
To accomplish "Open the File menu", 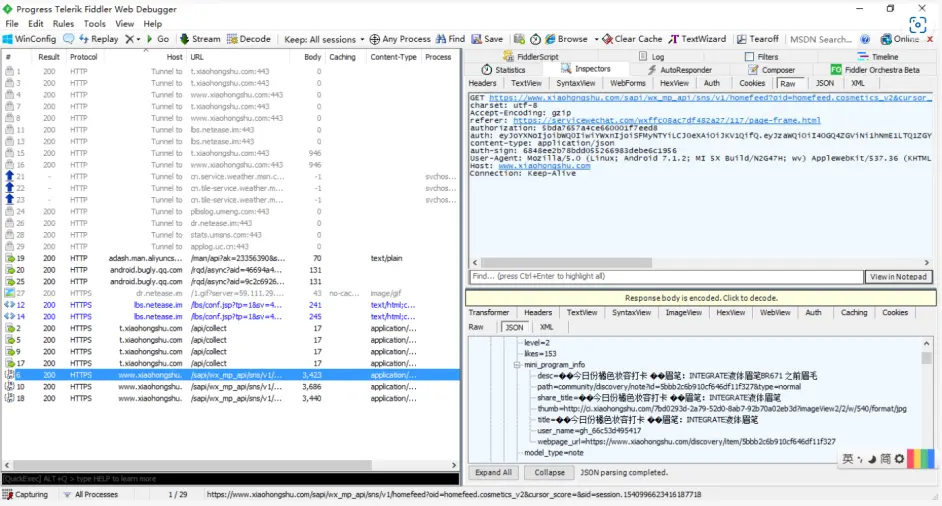I will [x=12, y=23].
